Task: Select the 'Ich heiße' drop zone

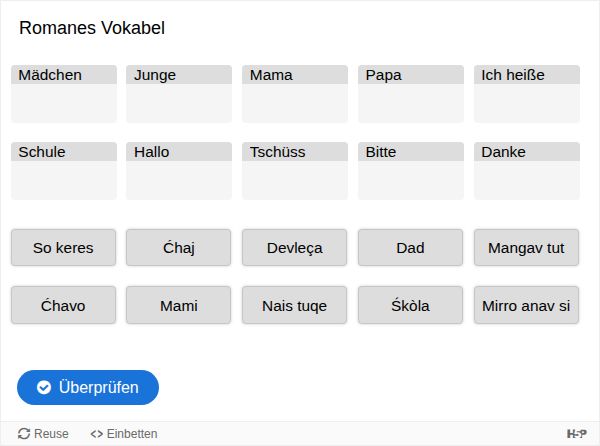Action: pyautogui.click(x=526, y=102)
